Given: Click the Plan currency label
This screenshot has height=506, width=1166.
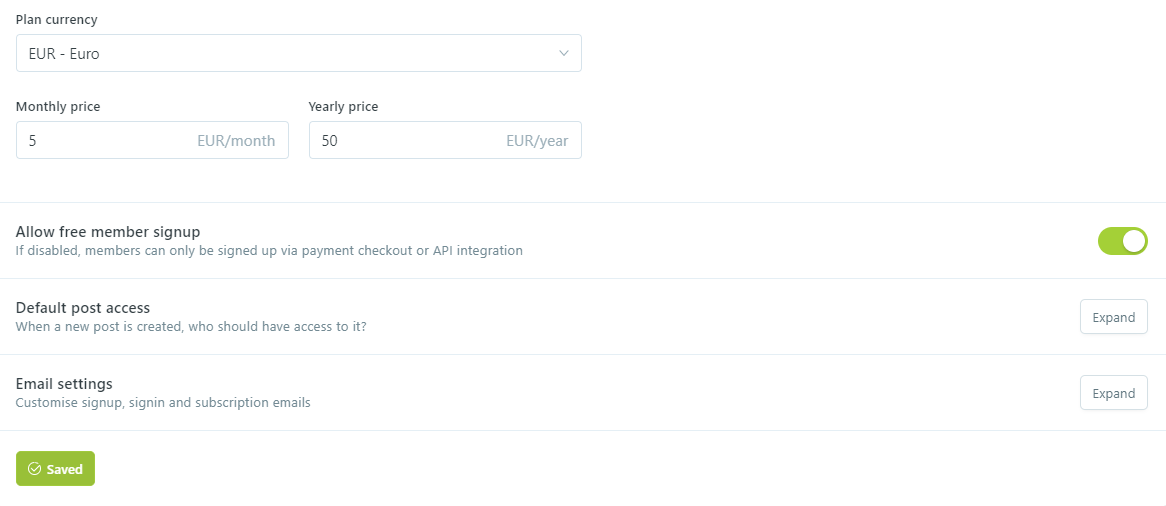Looking at the screenshot, I should 57,20.
